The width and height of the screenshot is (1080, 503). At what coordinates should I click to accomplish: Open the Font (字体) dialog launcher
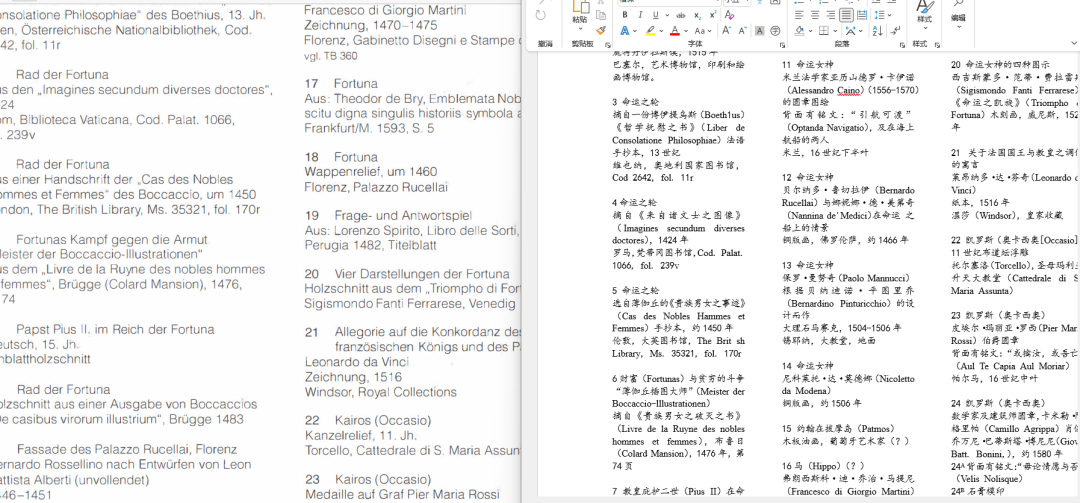782,45
